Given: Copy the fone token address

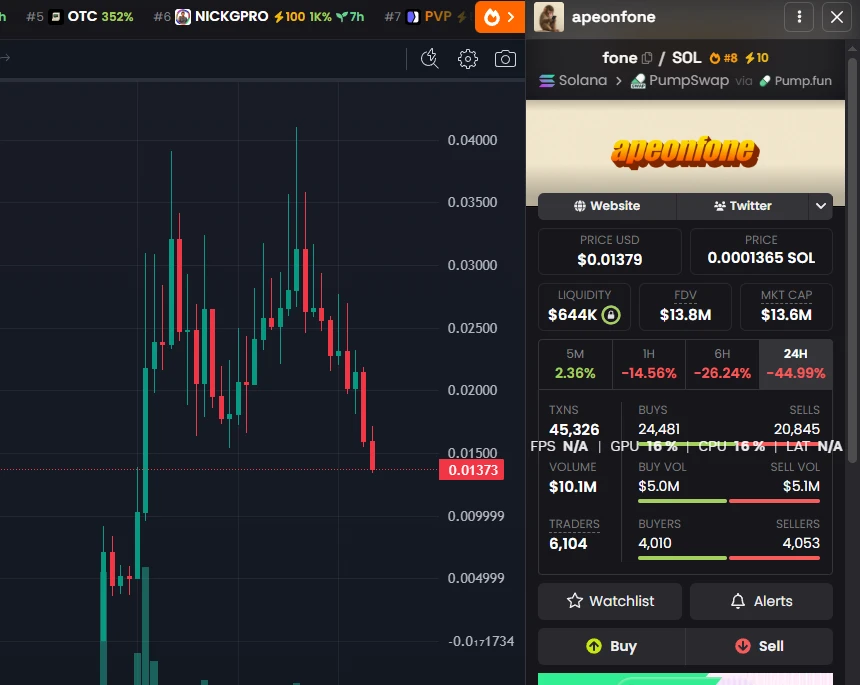Looking at the screenshot, I should [x=647, y=58].
